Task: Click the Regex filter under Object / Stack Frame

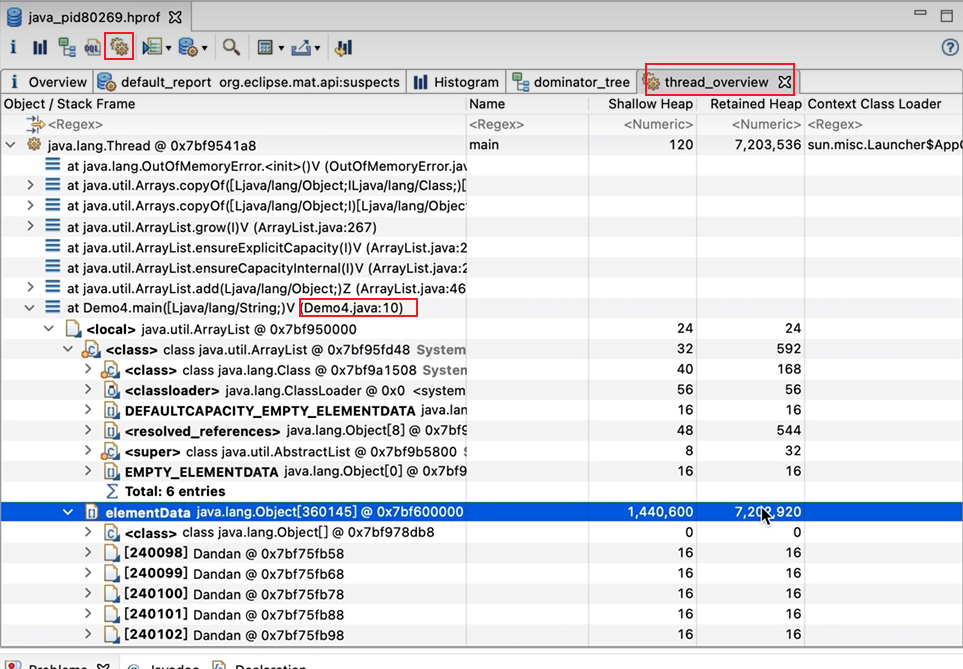Action: coord(80,124)
